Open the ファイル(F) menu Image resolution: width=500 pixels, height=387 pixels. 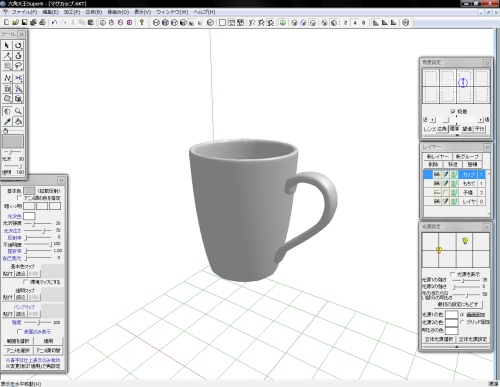[24, 12]
